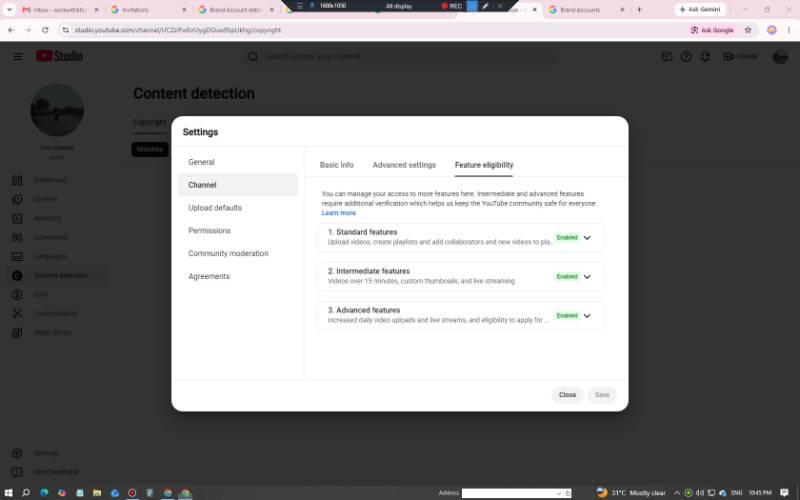This screenshot has width=800, height=500.
Task: Open the Community icon in the sidebar
Action: 17,237
